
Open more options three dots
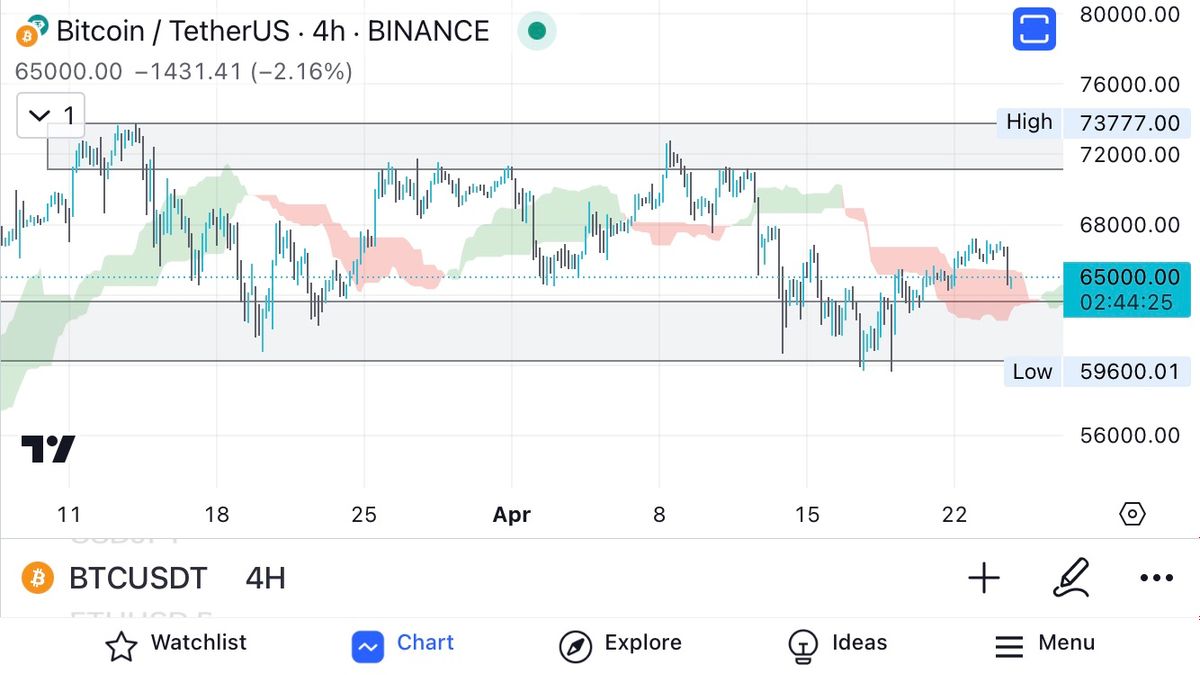[x=1157, y=578]
